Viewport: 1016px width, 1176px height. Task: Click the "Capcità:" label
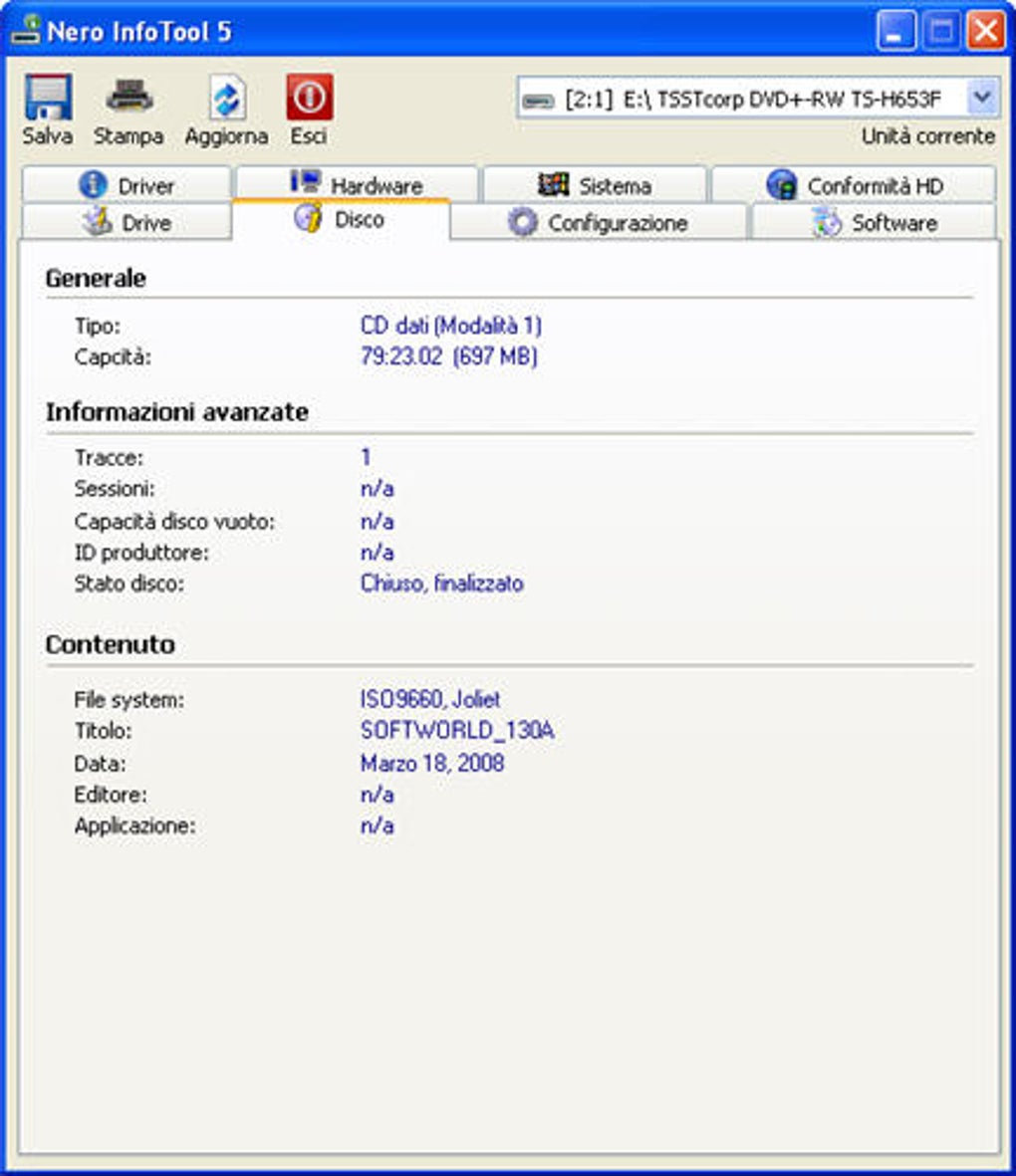(x=113, y=356)
